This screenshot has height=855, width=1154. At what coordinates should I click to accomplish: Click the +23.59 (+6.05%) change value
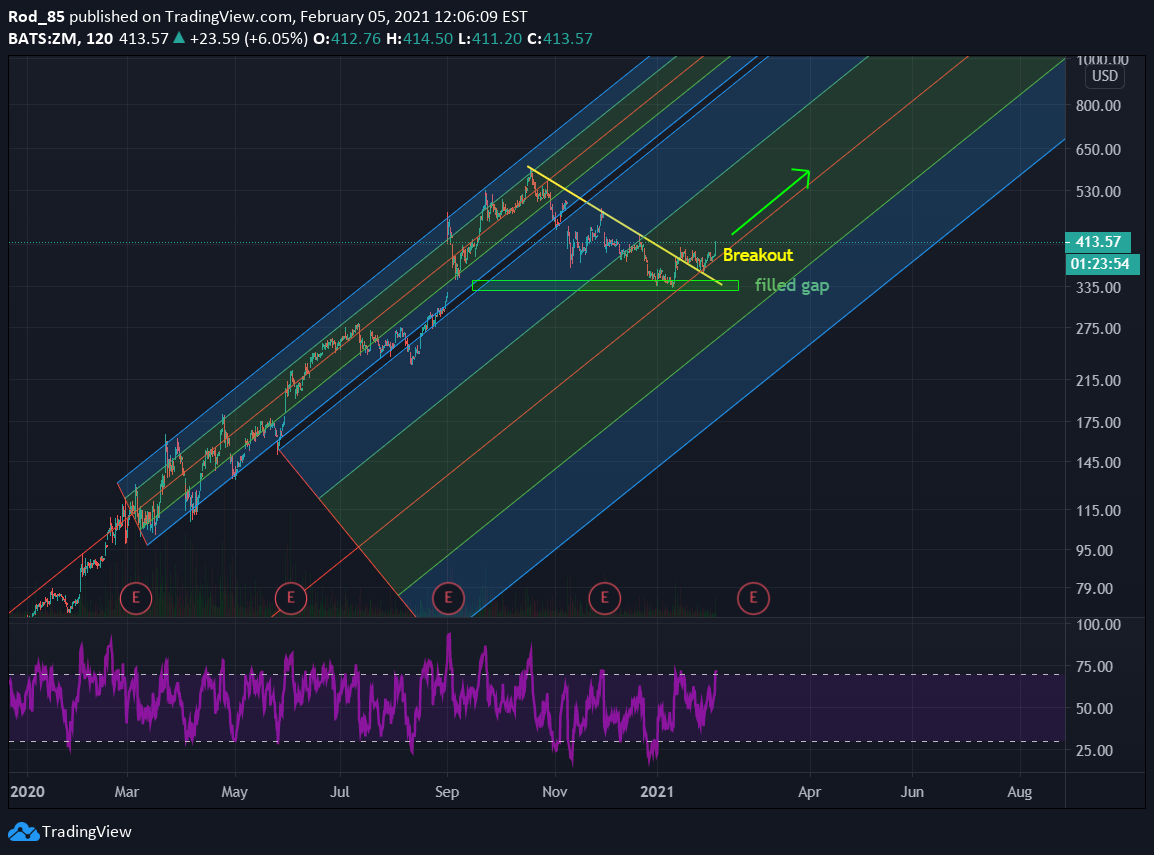248,38
